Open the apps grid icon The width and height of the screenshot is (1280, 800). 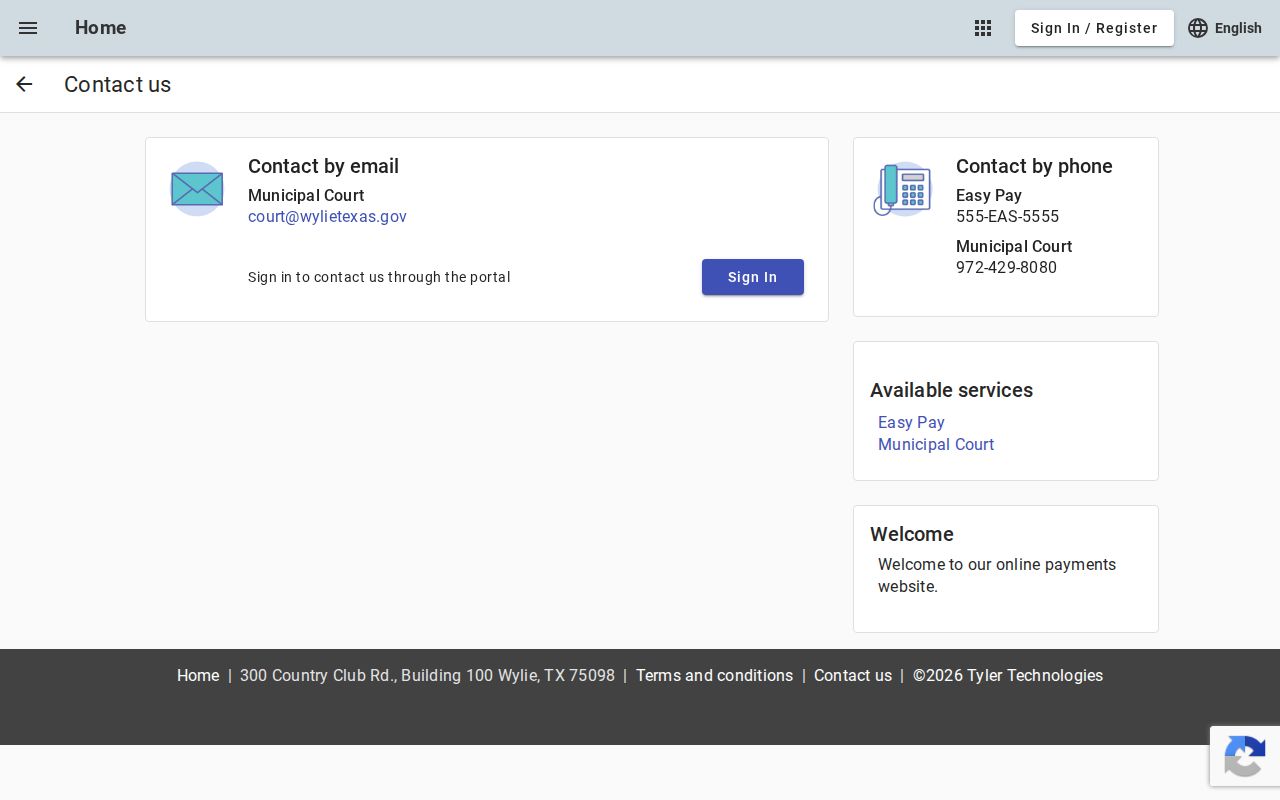pyautogui.click(x=983, y=28)
